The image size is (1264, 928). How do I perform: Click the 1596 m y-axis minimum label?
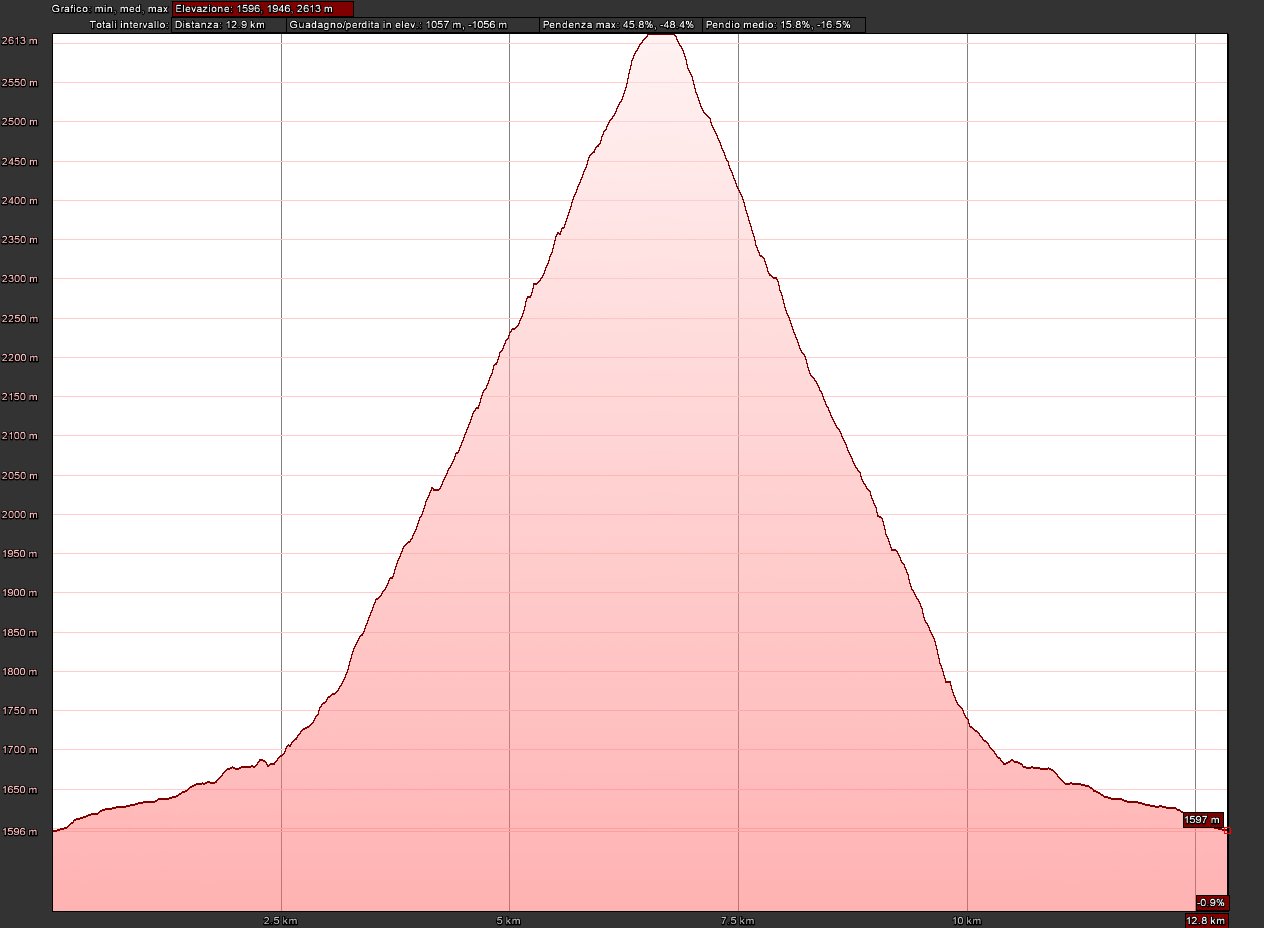pyautogui.click(x=20, y=831)
